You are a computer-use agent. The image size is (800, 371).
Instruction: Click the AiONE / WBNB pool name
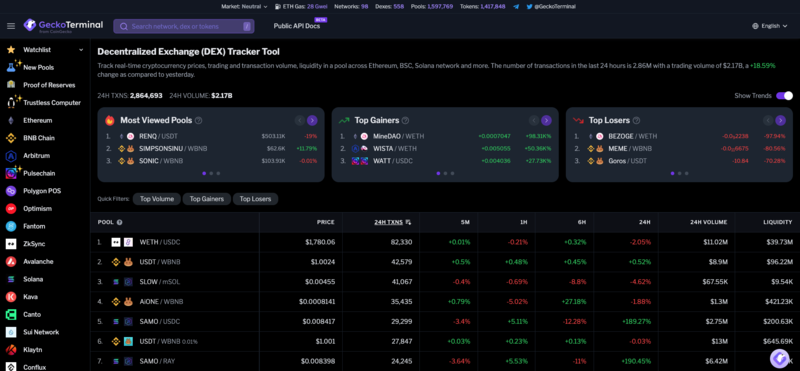[x=161, y=302]
